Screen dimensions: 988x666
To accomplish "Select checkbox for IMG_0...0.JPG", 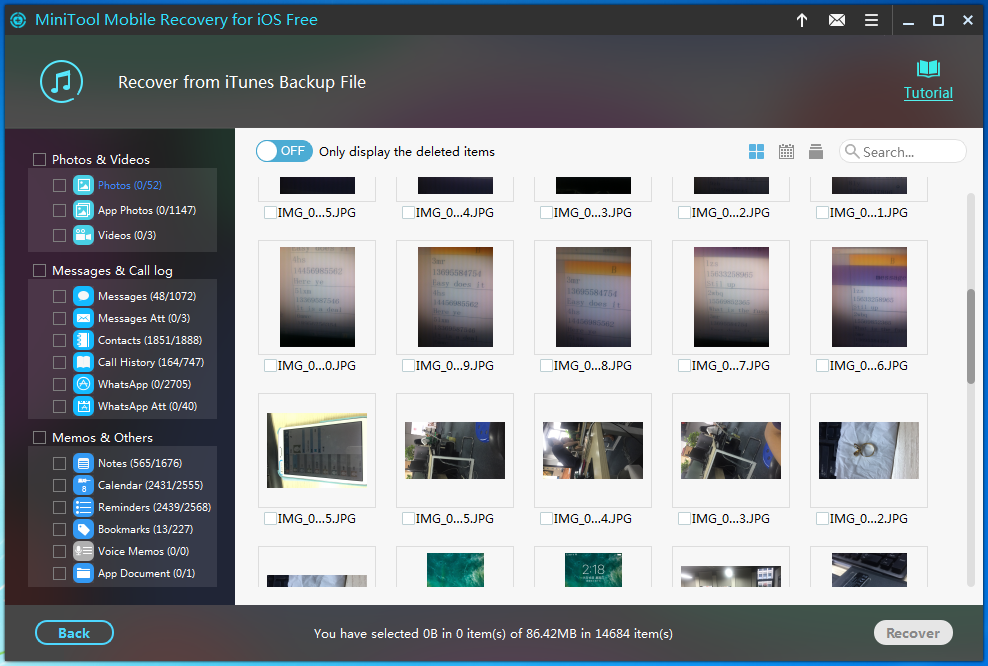I will click(270, 365).
